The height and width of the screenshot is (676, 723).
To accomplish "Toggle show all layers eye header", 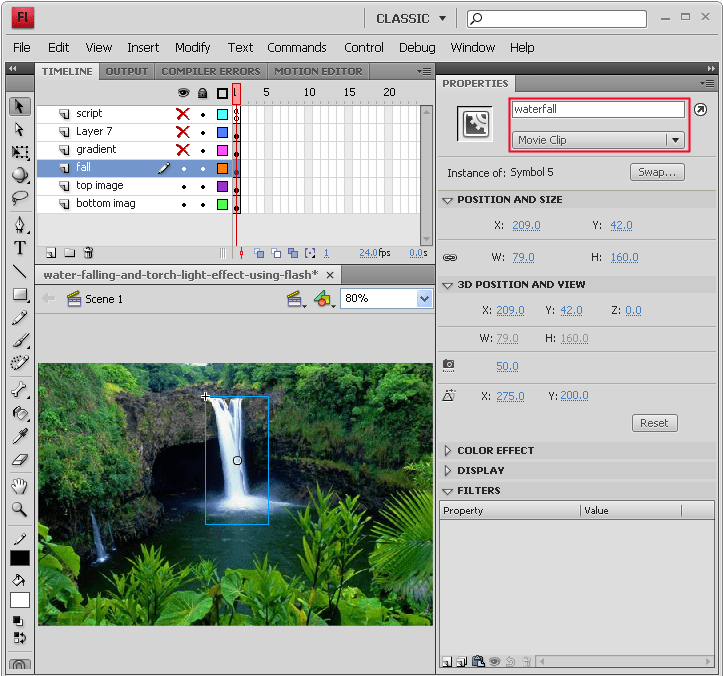I will 184,93.
